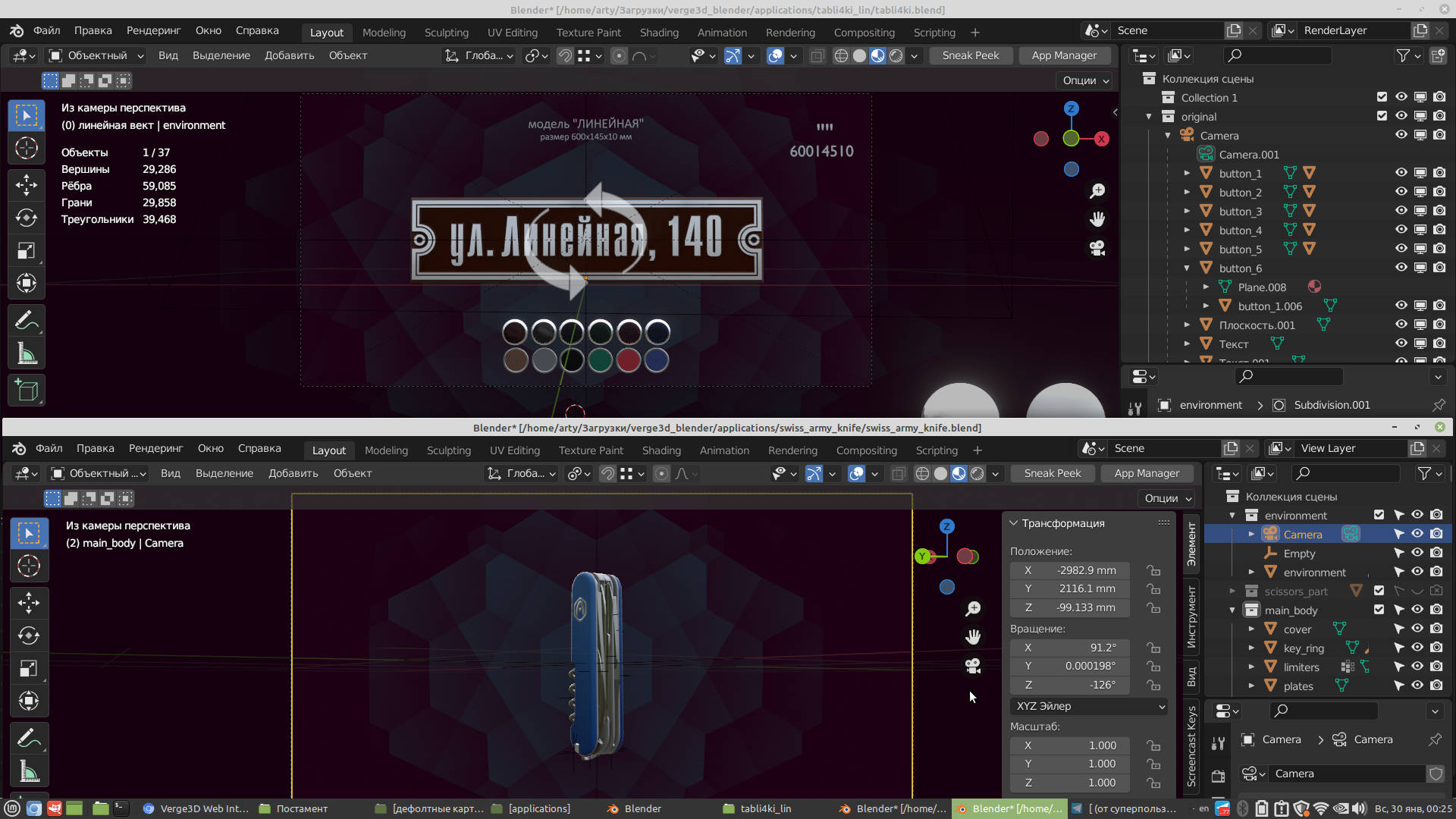Click zoom view icon in top viewport

pyautogui.click(x=1097, y=191)
